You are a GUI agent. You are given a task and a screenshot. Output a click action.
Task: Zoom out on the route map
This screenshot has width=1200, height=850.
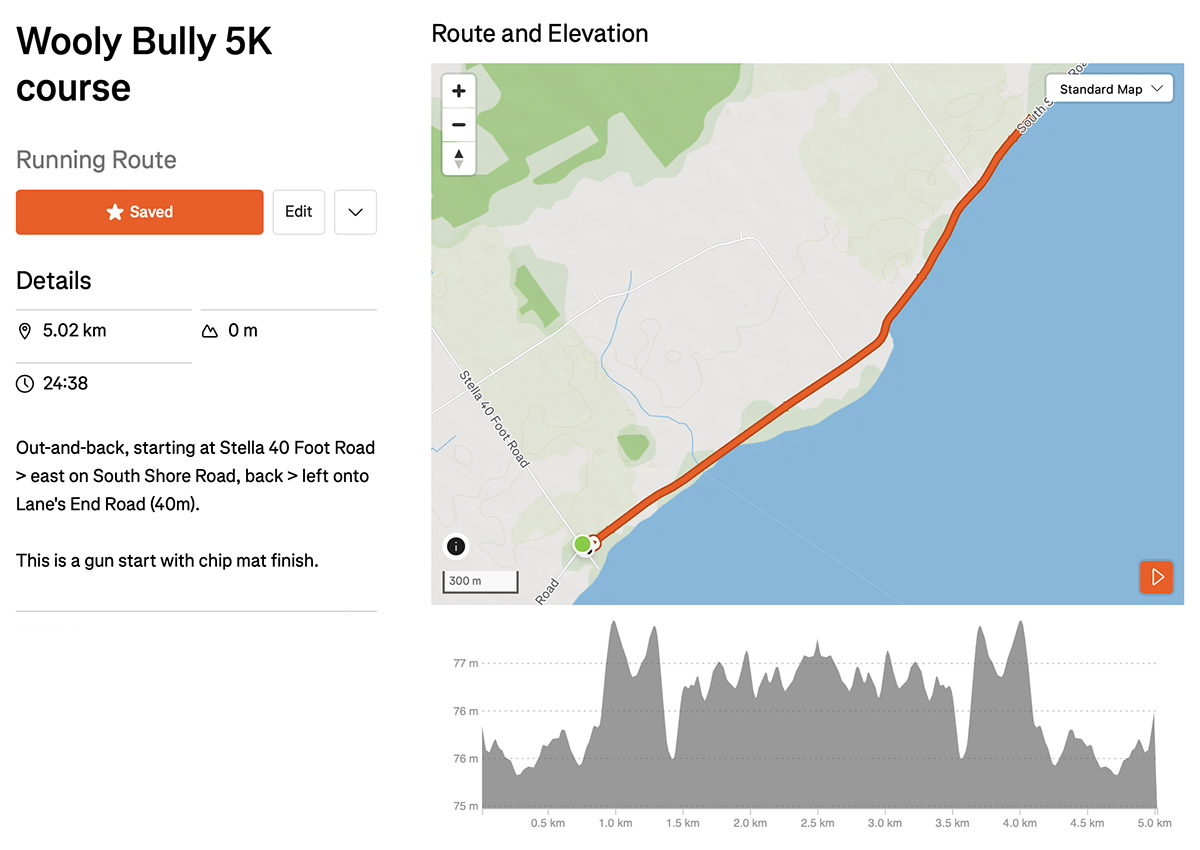[459, 125]
